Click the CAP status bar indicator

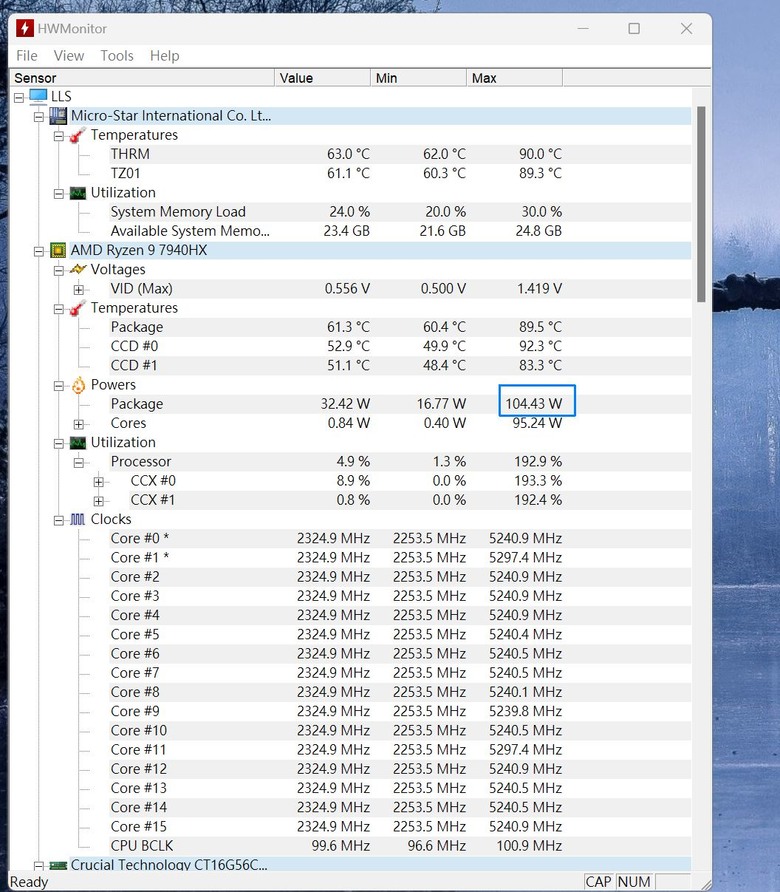tap(599, 882)
